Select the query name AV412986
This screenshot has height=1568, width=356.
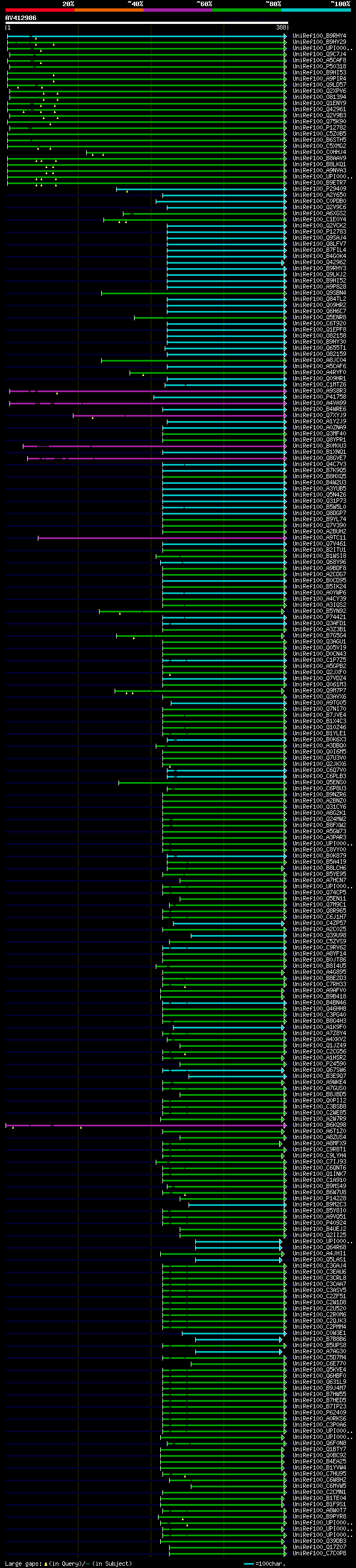point(21,18)
